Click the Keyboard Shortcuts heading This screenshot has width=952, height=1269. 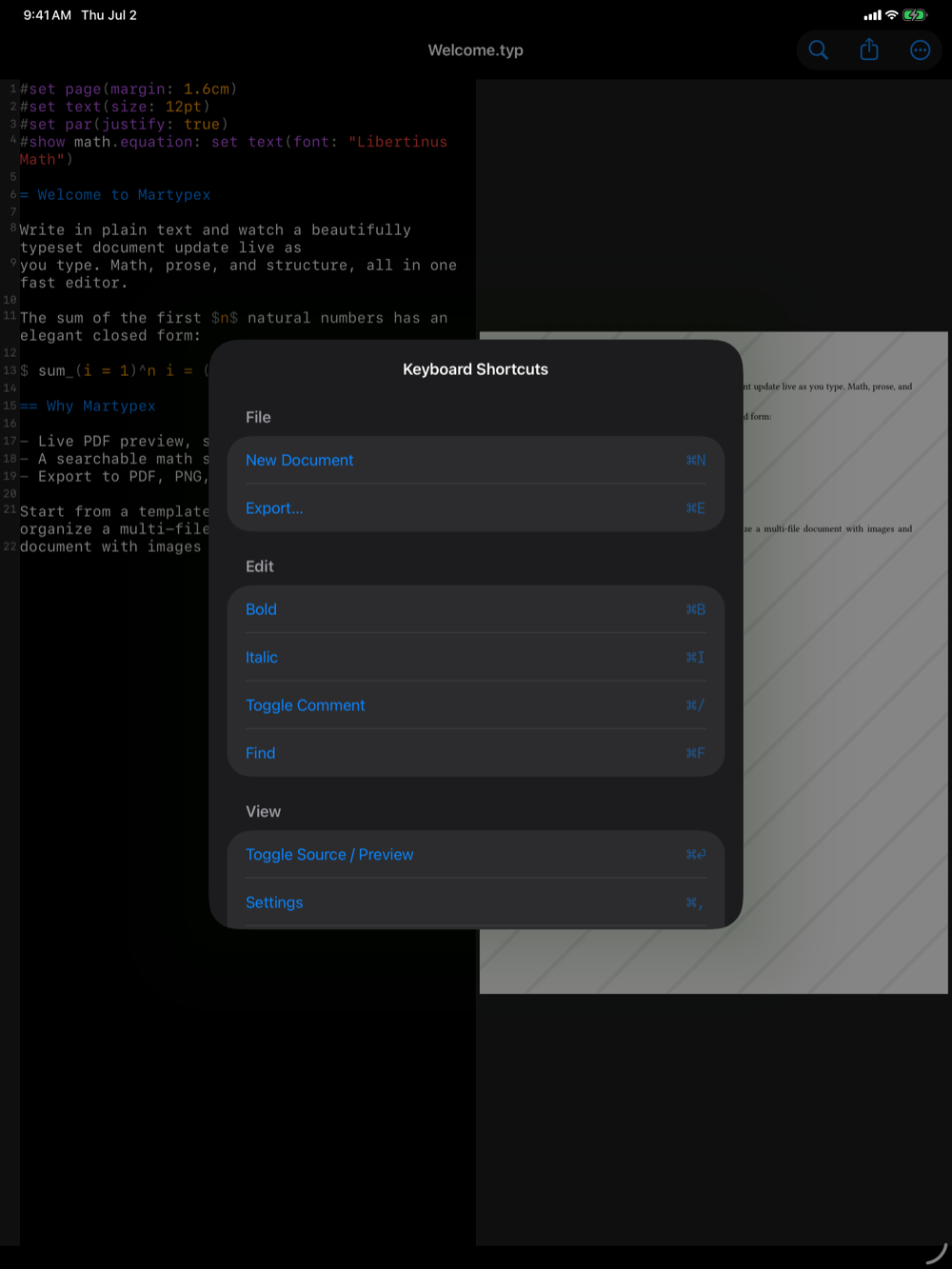pos(476,369)
